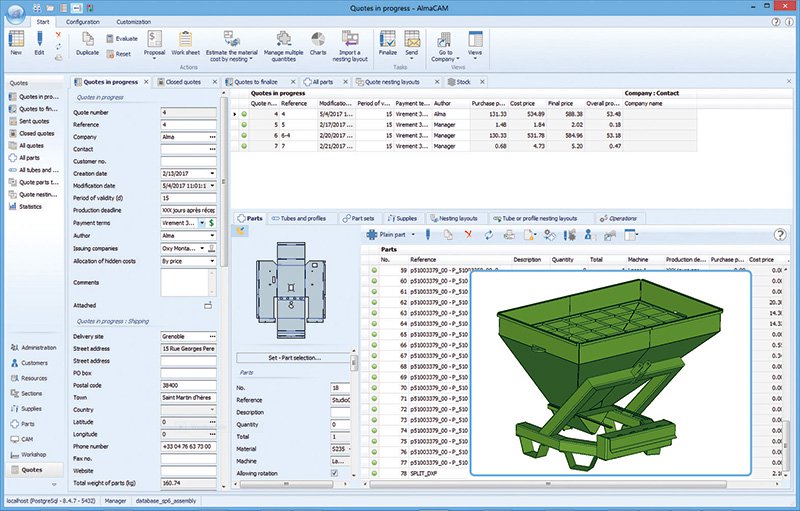Open the Work sheet tool
The image size is (800, 511).
point(186,40)
